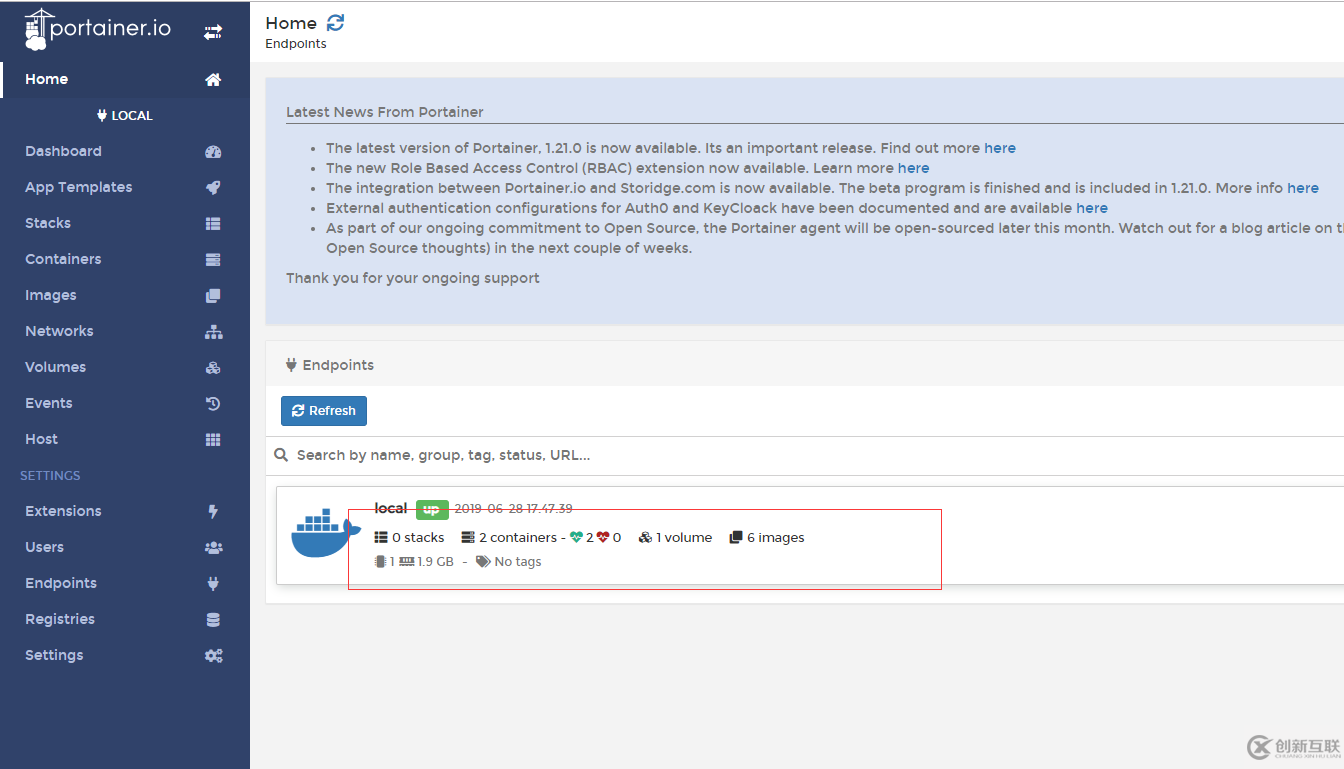Click the plug icon beside LOCAL

[x=102, y=116]
